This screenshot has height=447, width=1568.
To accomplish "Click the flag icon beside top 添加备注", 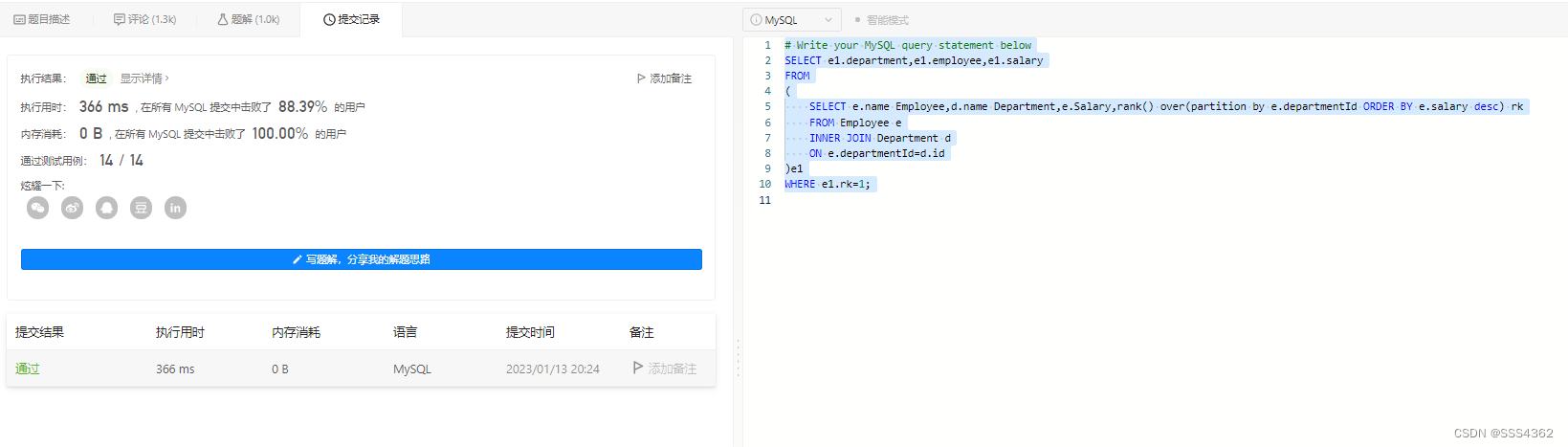I will (641, 78).
